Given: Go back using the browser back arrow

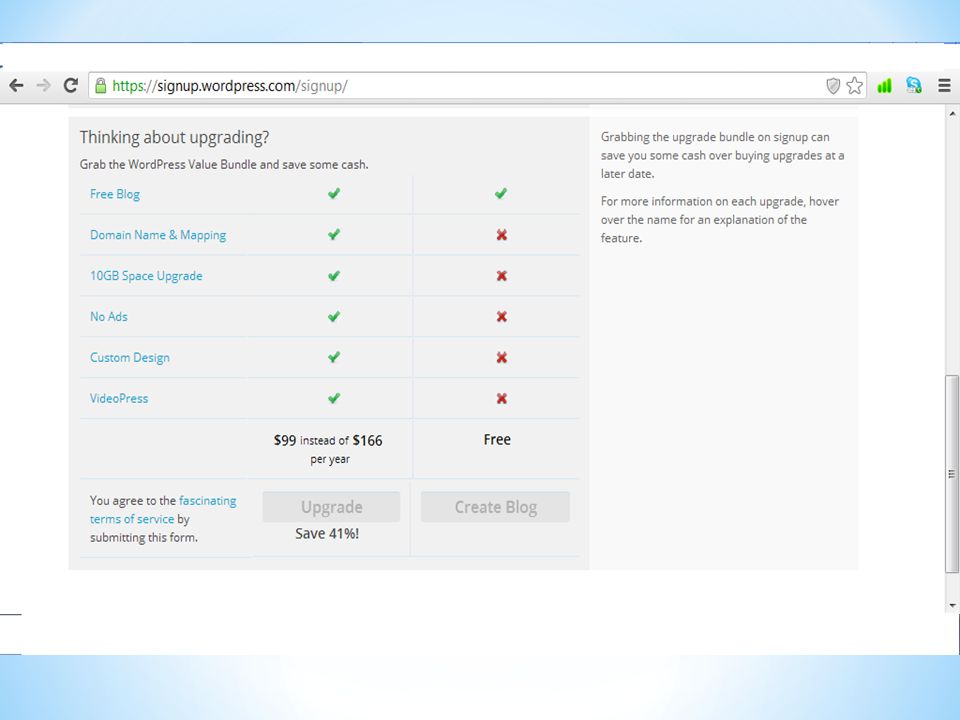Looking at the screenshot, I should (x=17, y=86).
